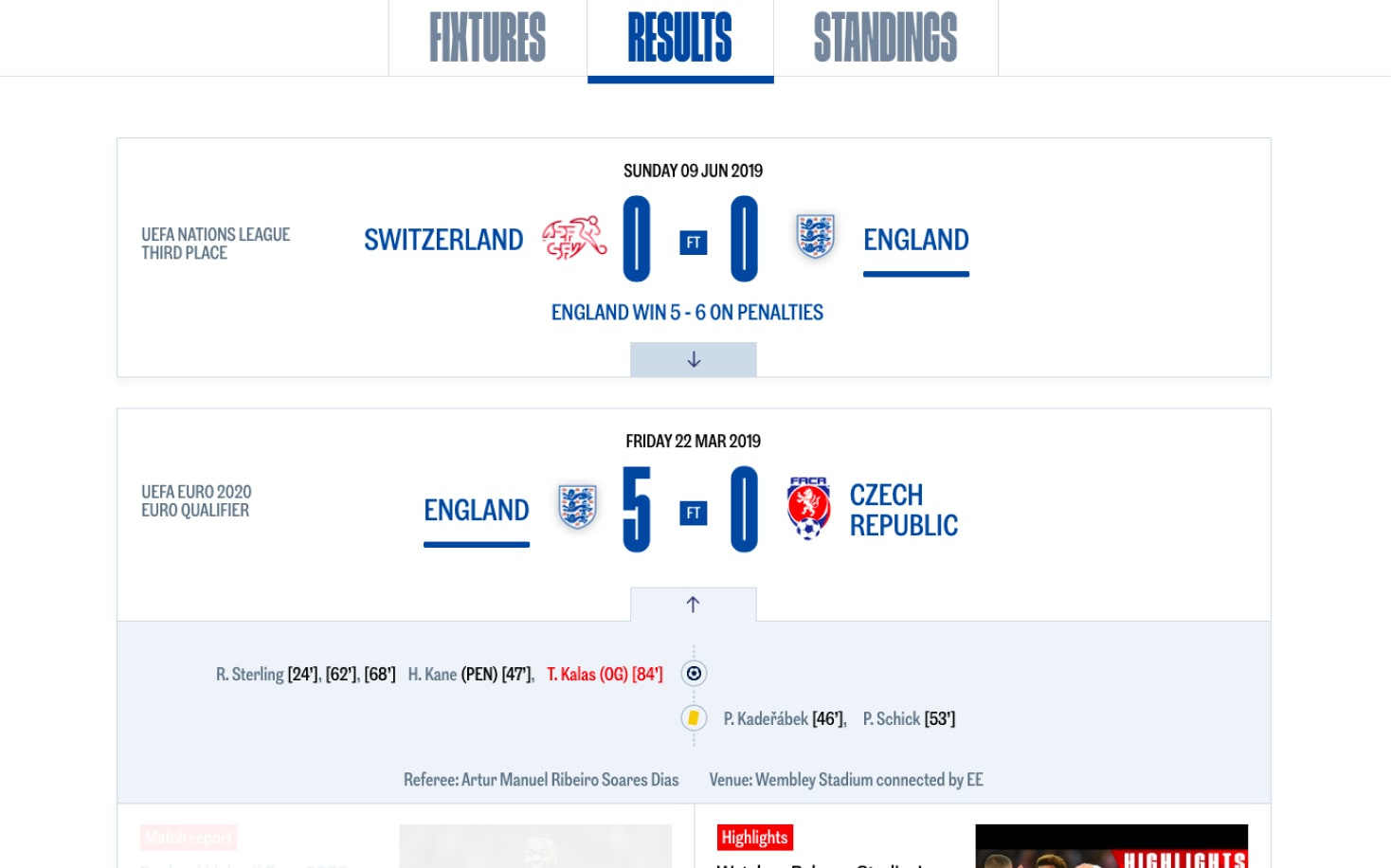The image size is (1391, 868).
Task: Open the Fixtures tab
Action: (488, 38)
